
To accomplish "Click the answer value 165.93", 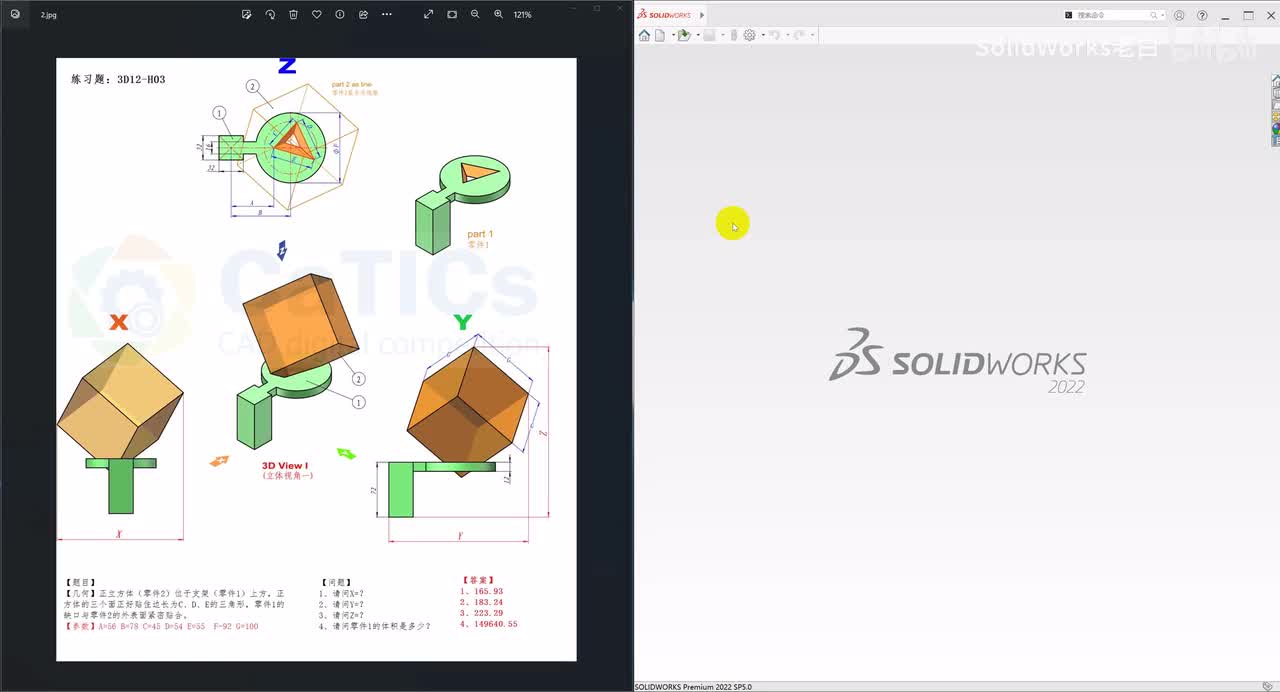I will pyautogui.click(x=488, y=592).
